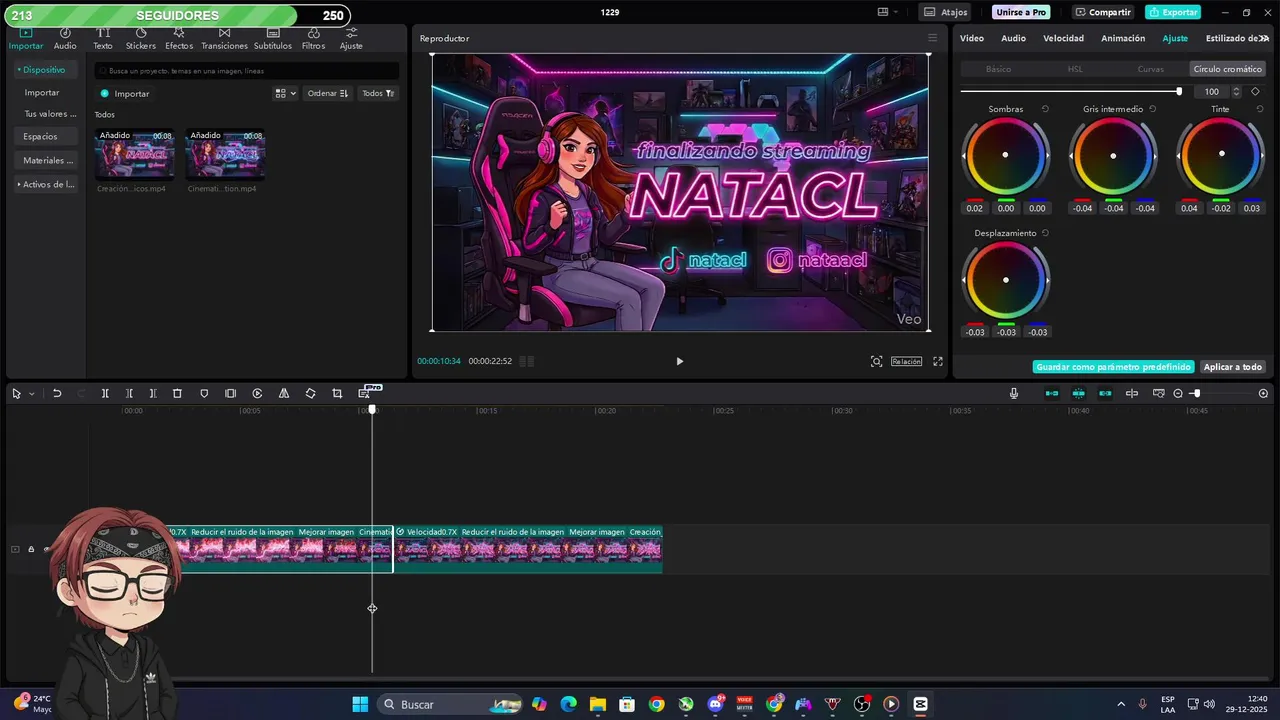Click the reverse playback icon in timeline toolbar
This screenshot has width=1280, height=720.
pyautogui.click(x=257, y=394)
